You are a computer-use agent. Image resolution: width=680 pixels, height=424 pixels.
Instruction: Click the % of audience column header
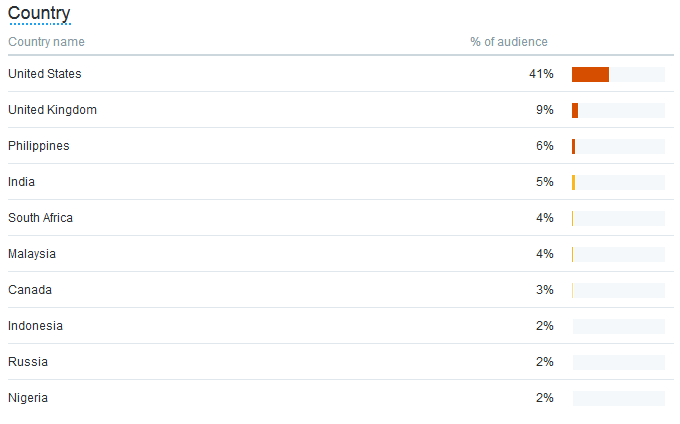click(x=509, y=42)
